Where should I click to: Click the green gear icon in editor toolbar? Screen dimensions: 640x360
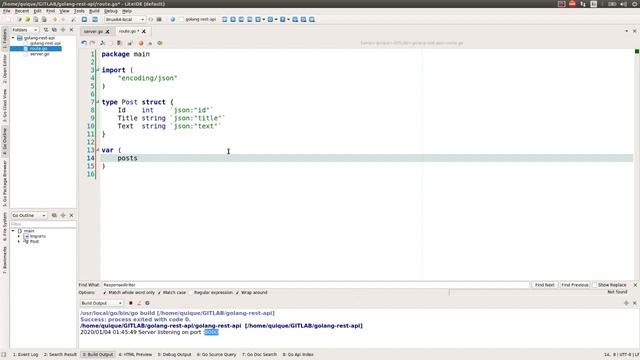click(160, 43)
